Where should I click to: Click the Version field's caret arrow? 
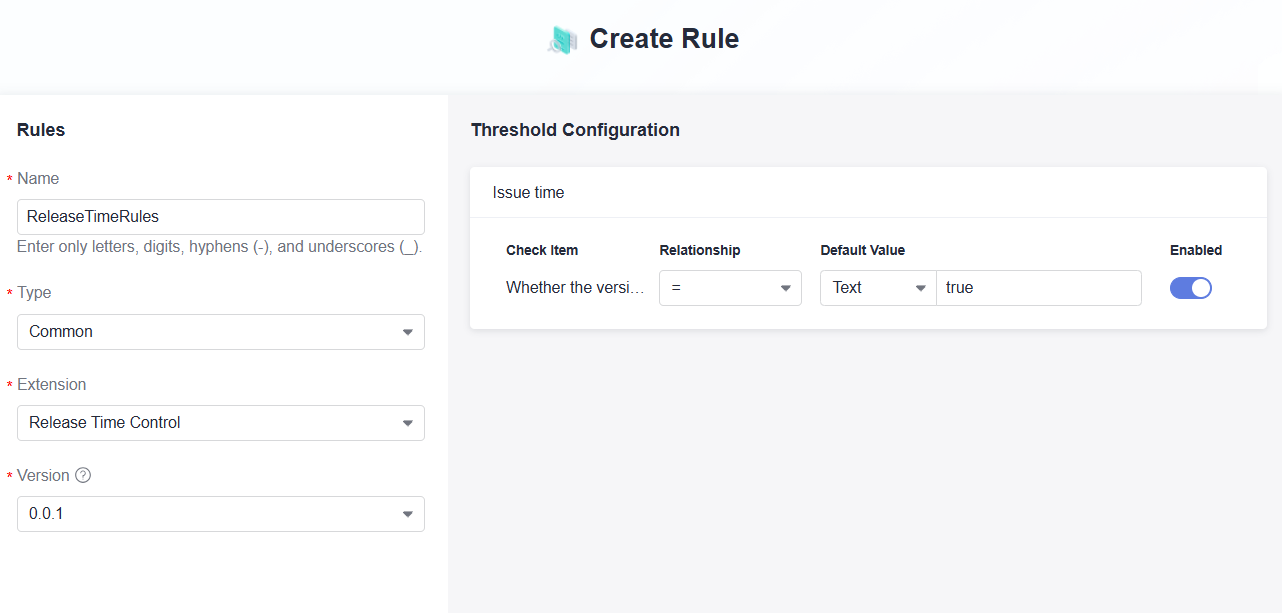click(x=408, y=514)
